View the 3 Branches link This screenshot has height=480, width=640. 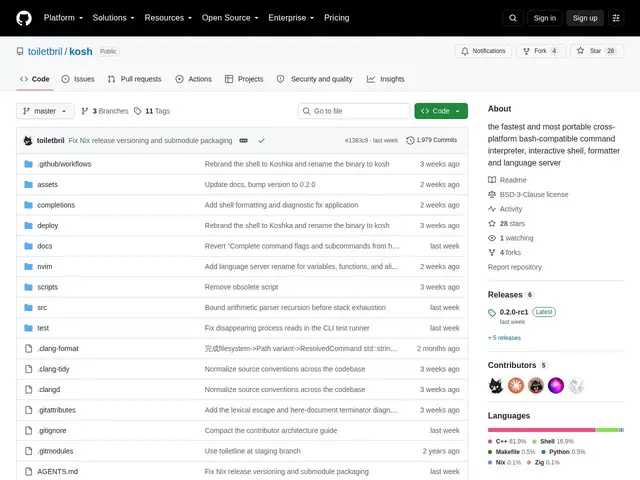tap(105, 111)
